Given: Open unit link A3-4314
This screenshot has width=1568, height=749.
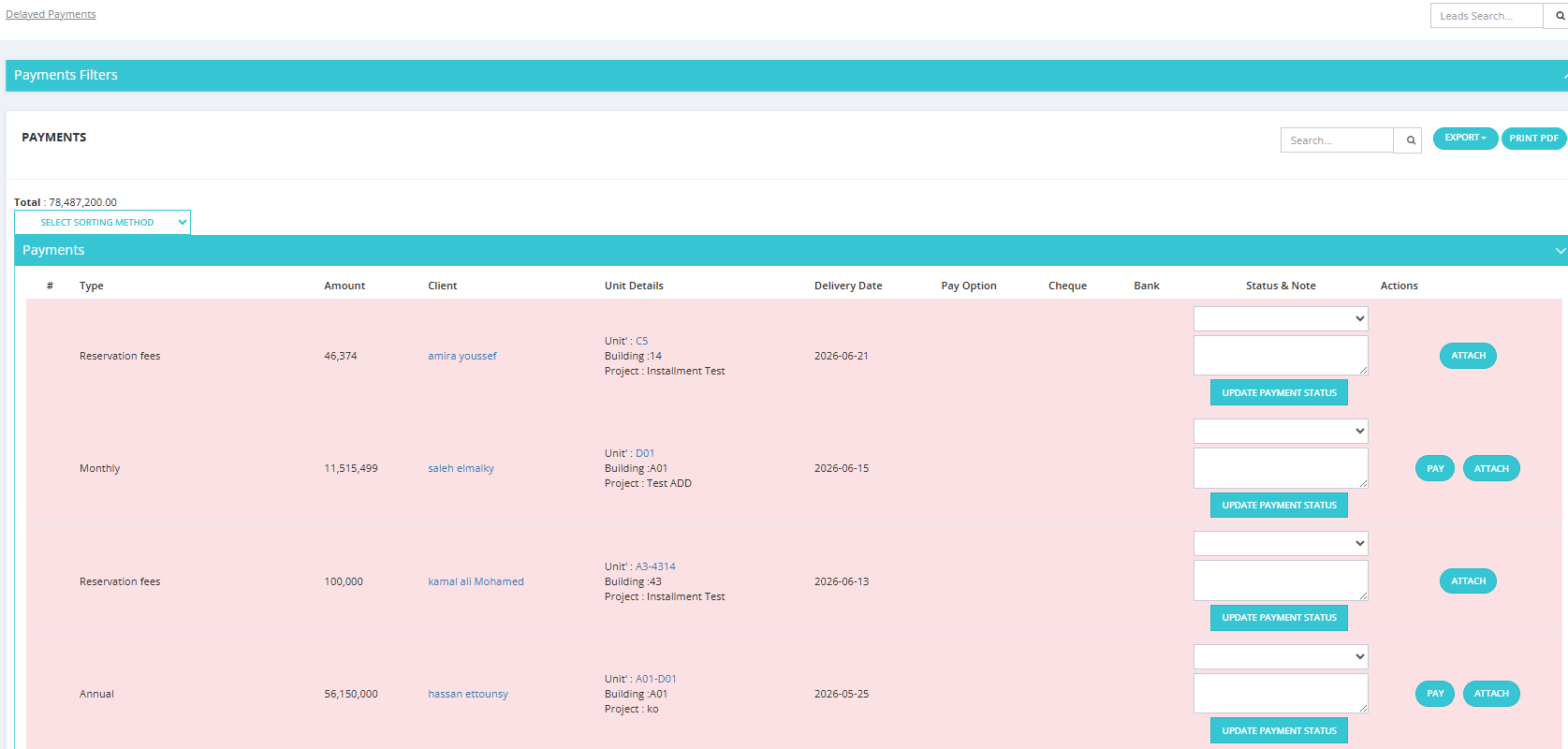Looking at the screenshot, I should coord(655,566).
